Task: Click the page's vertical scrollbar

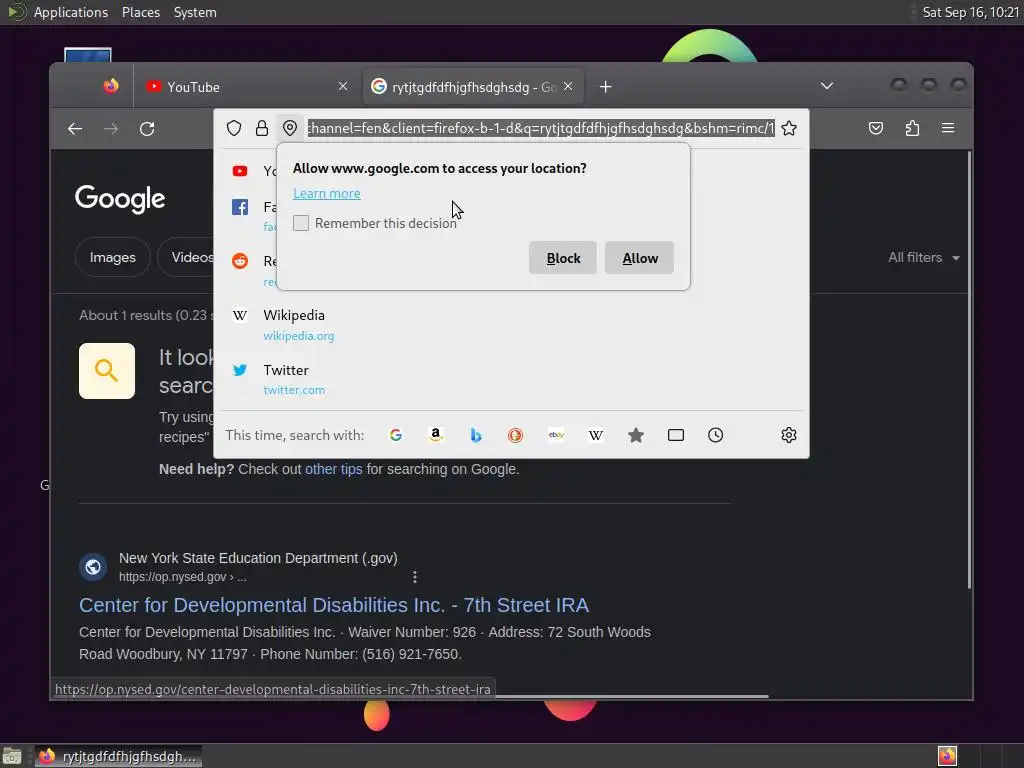Action: pos(968,370)
